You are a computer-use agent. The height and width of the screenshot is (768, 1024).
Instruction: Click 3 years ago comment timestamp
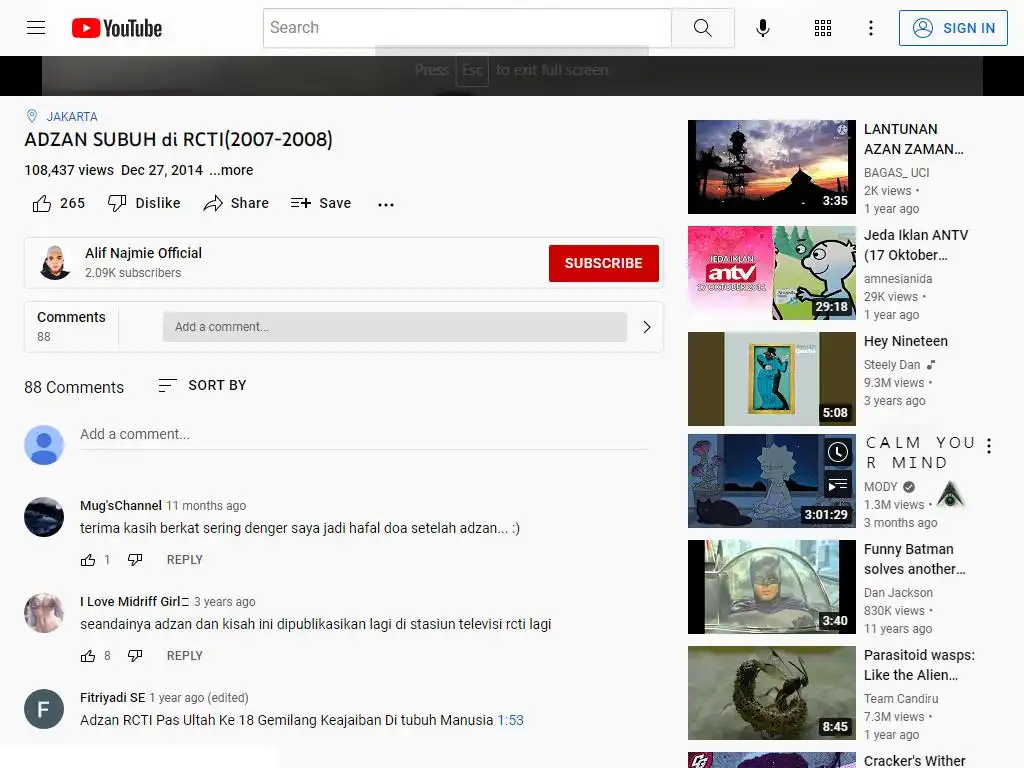(x=225, y=601)
